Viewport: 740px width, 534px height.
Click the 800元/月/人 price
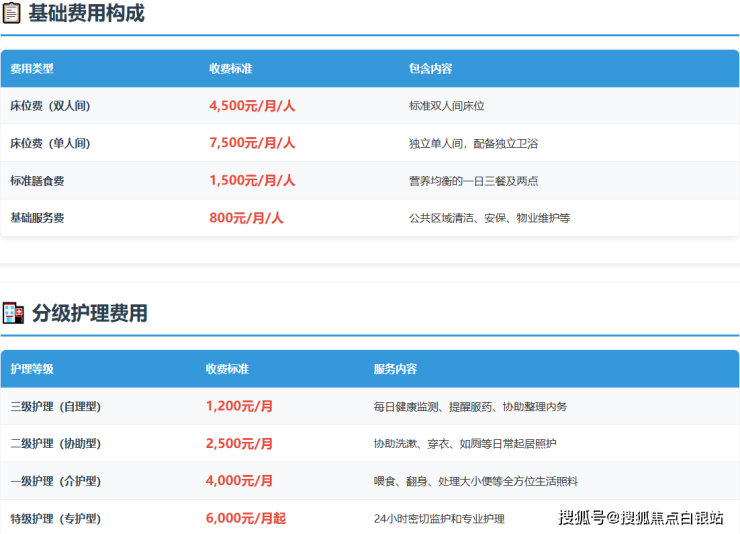pyautogui.click(x=246, y=218)
